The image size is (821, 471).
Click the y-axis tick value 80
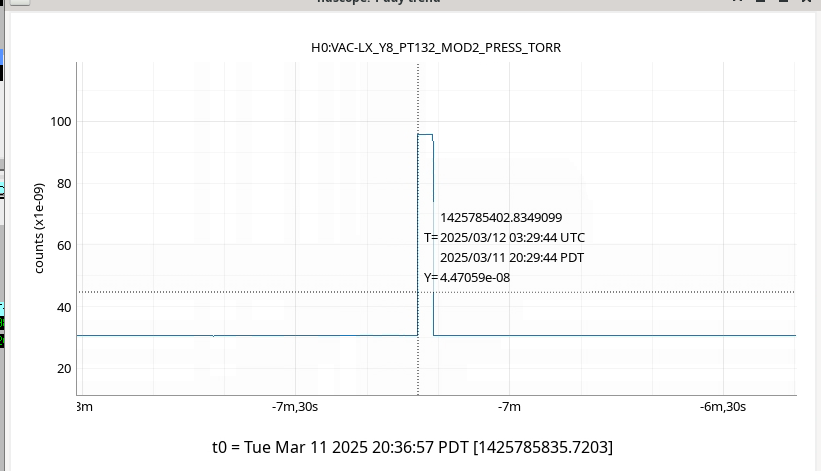tap(64, 184)
